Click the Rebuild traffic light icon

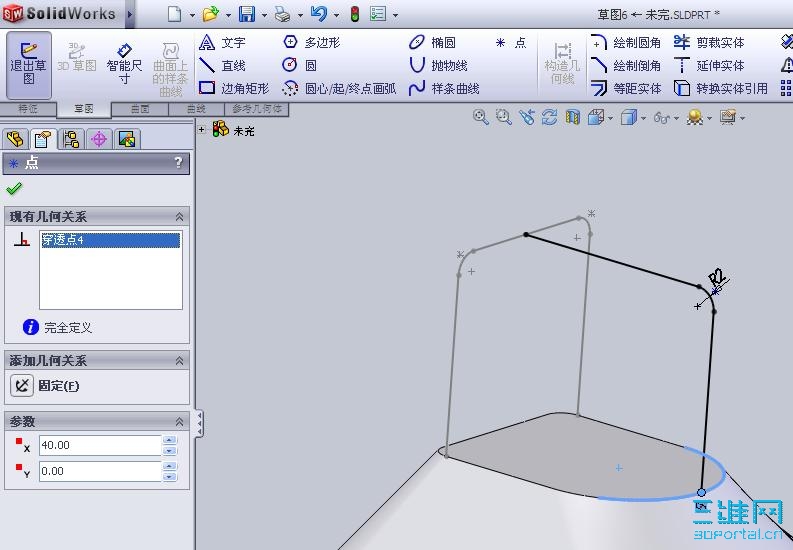[x=355, y=14]
